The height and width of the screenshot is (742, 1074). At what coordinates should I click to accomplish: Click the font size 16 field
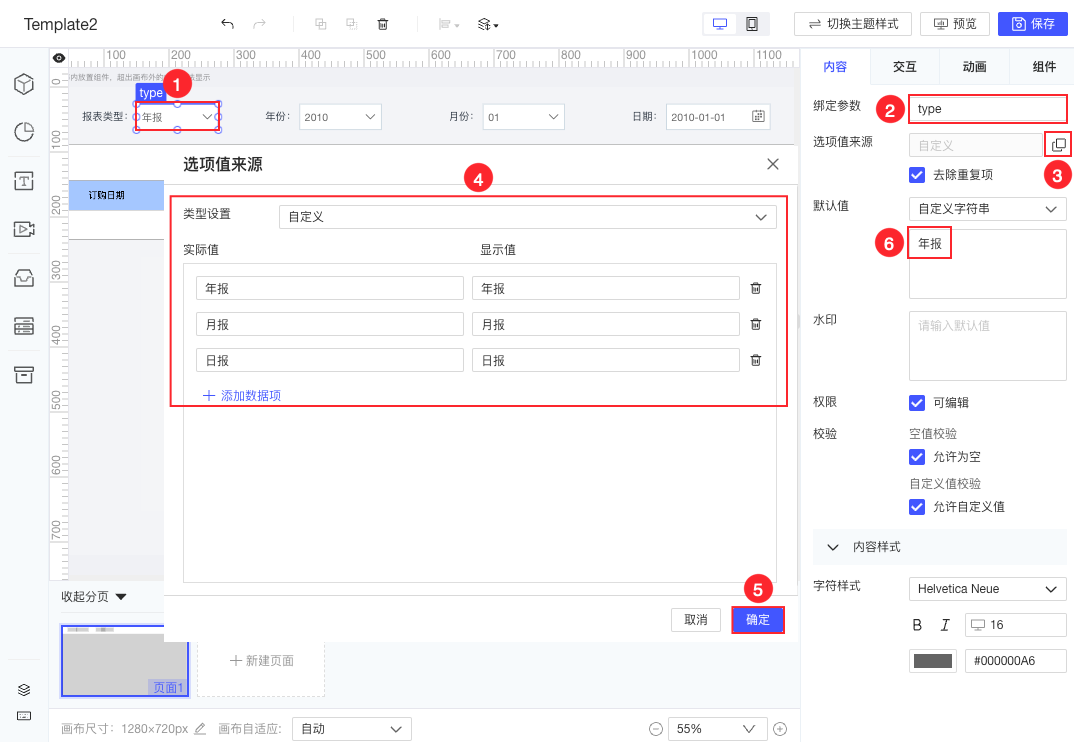(1016, 625)
